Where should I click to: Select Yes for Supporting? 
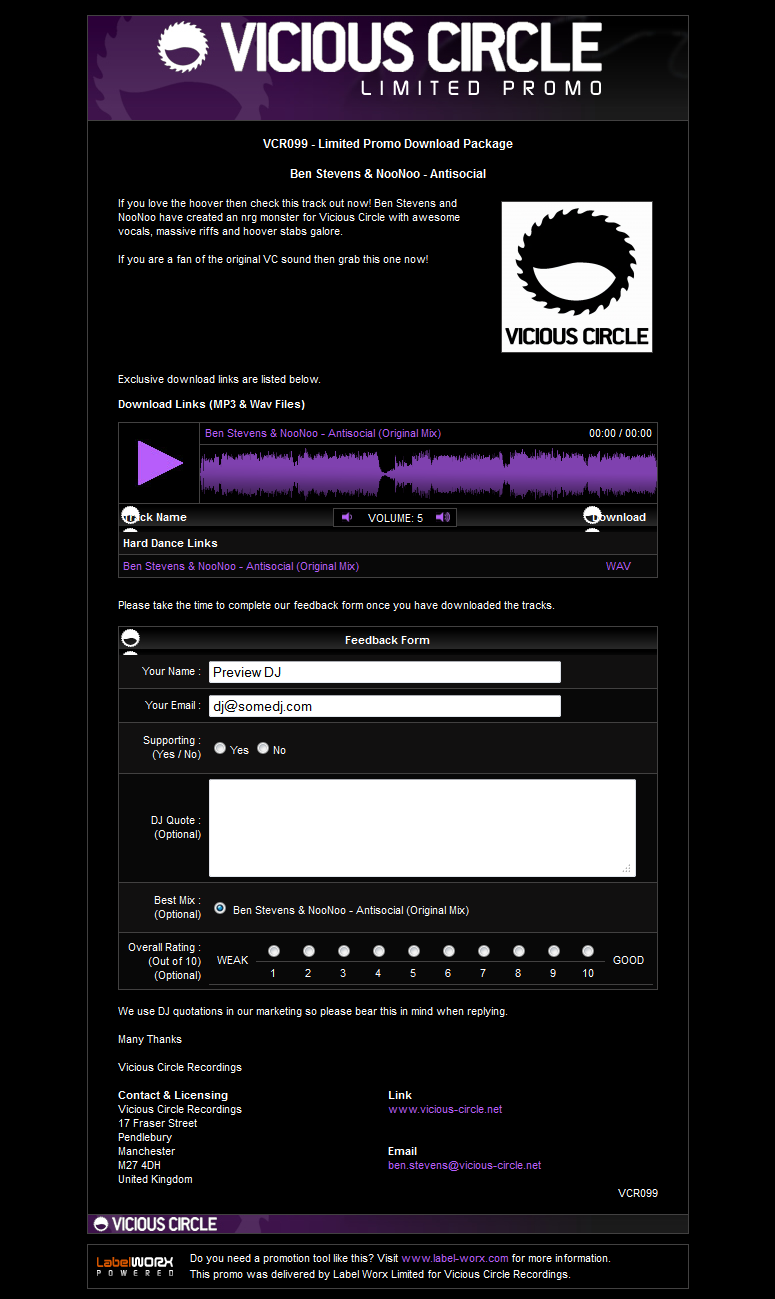pyautogui.click(x=220, y=748)
